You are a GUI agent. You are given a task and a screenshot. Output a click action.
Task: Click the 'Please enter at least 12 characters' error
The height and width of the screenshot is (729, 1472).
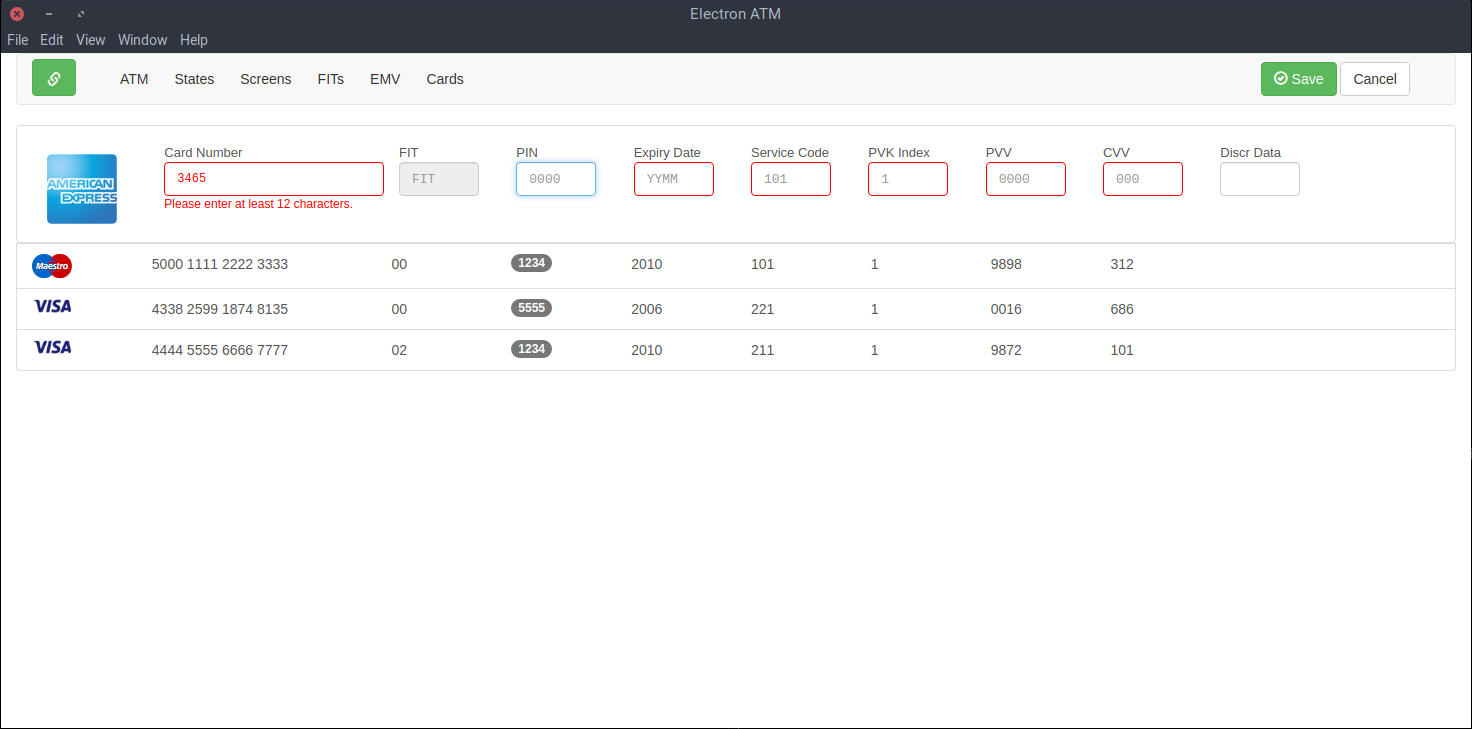click(x=258, y=204)
